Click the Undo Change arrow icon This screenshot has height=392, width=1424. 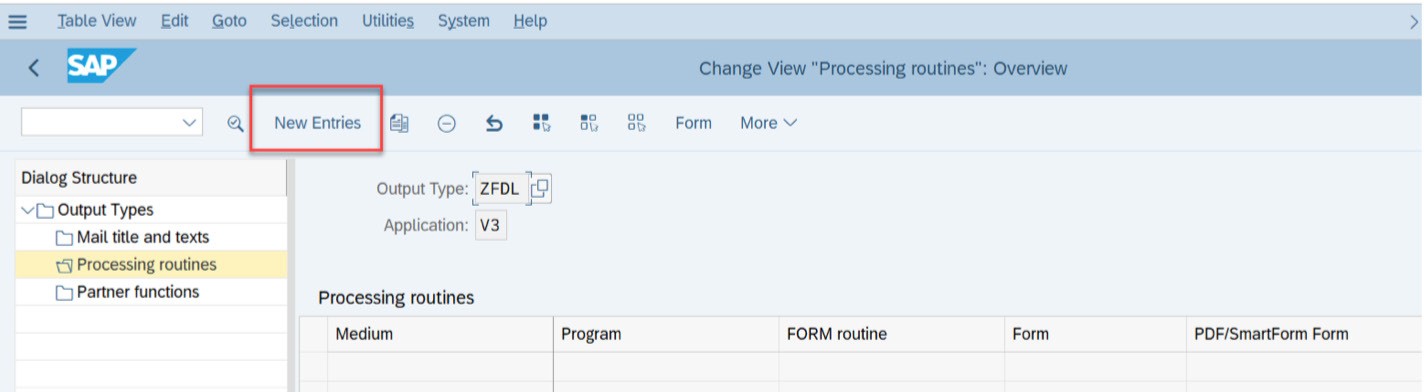[x=494, y=123]
